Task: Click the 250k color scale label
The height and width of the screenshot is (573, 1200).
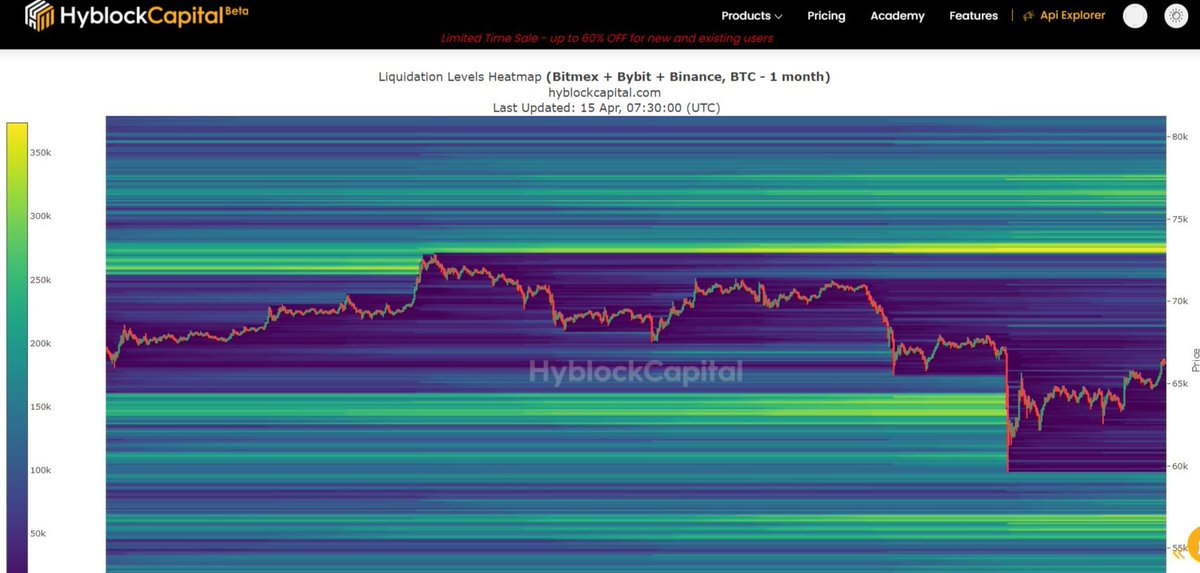Action: click(x=40, y=280)
